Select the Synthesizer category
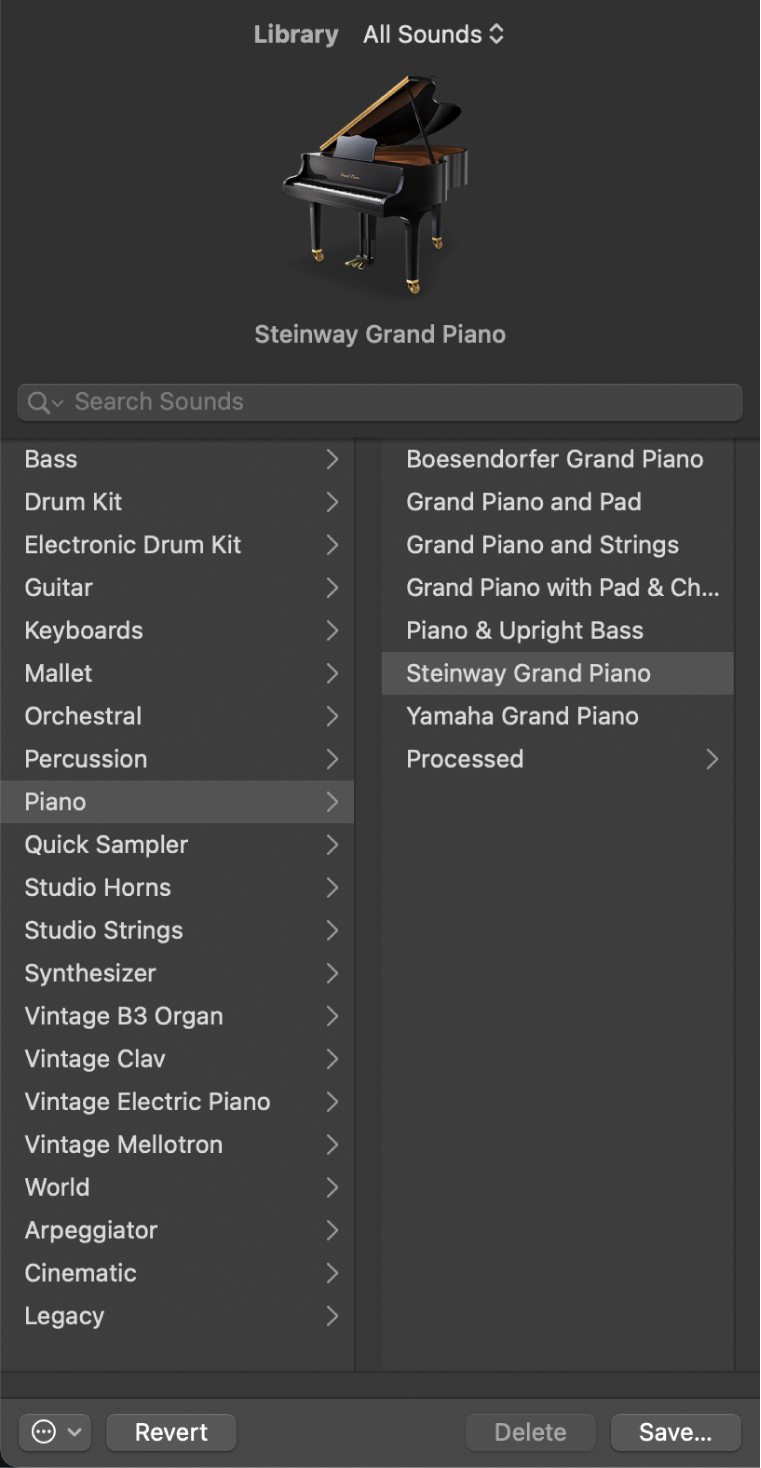The height and width of the screenshot is (1468, 761). click(x=177, y=974)
